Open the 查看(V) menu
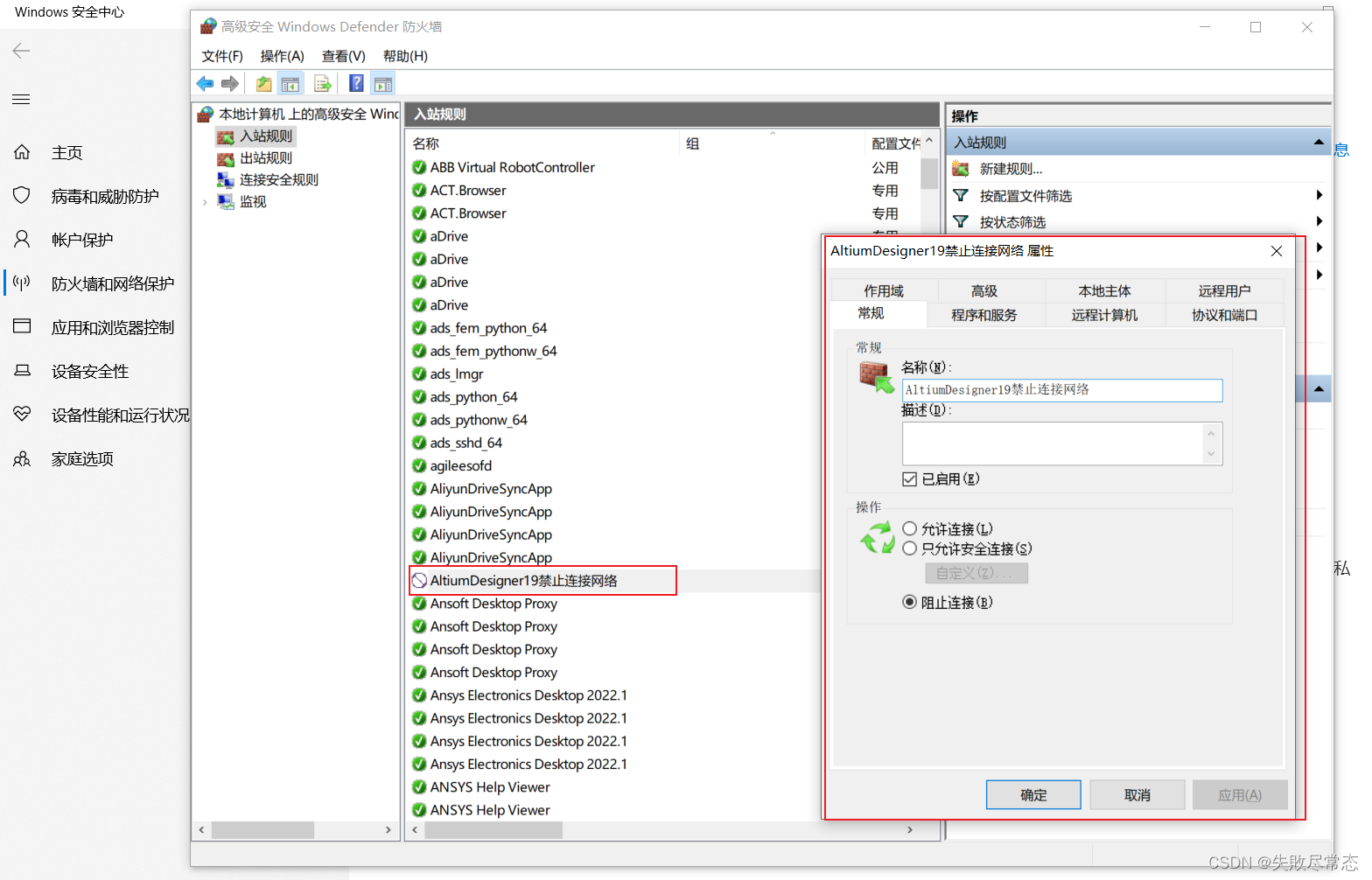The image size is (1372, 880). [x=343, y=56]
